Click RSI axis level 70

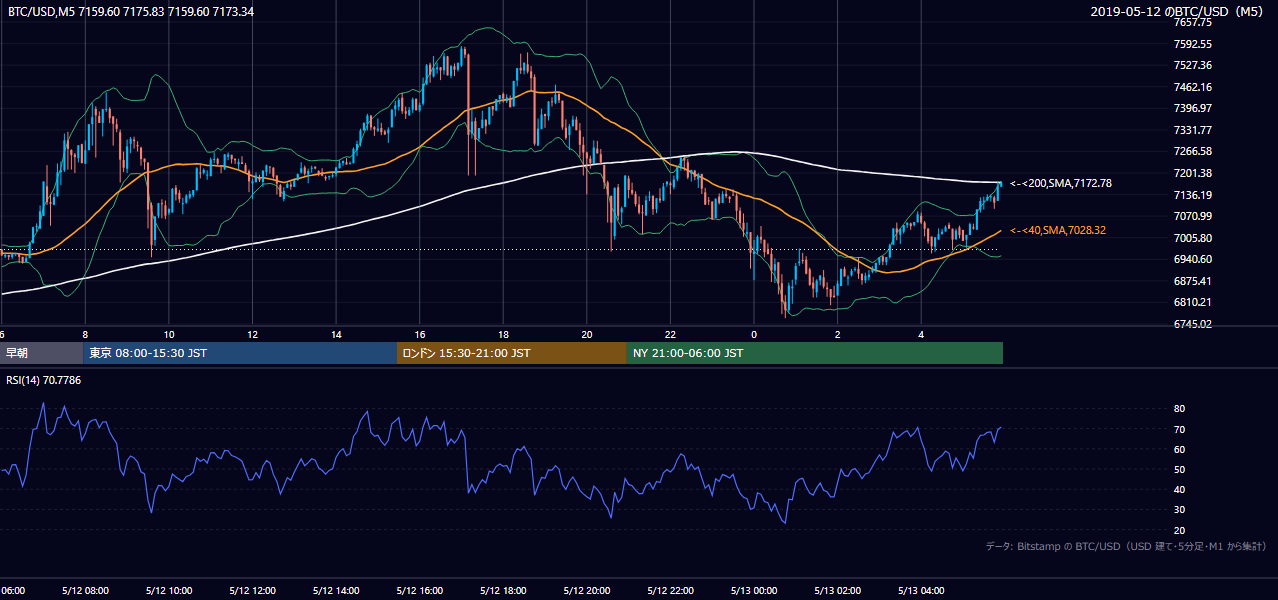coord(1179,429)
